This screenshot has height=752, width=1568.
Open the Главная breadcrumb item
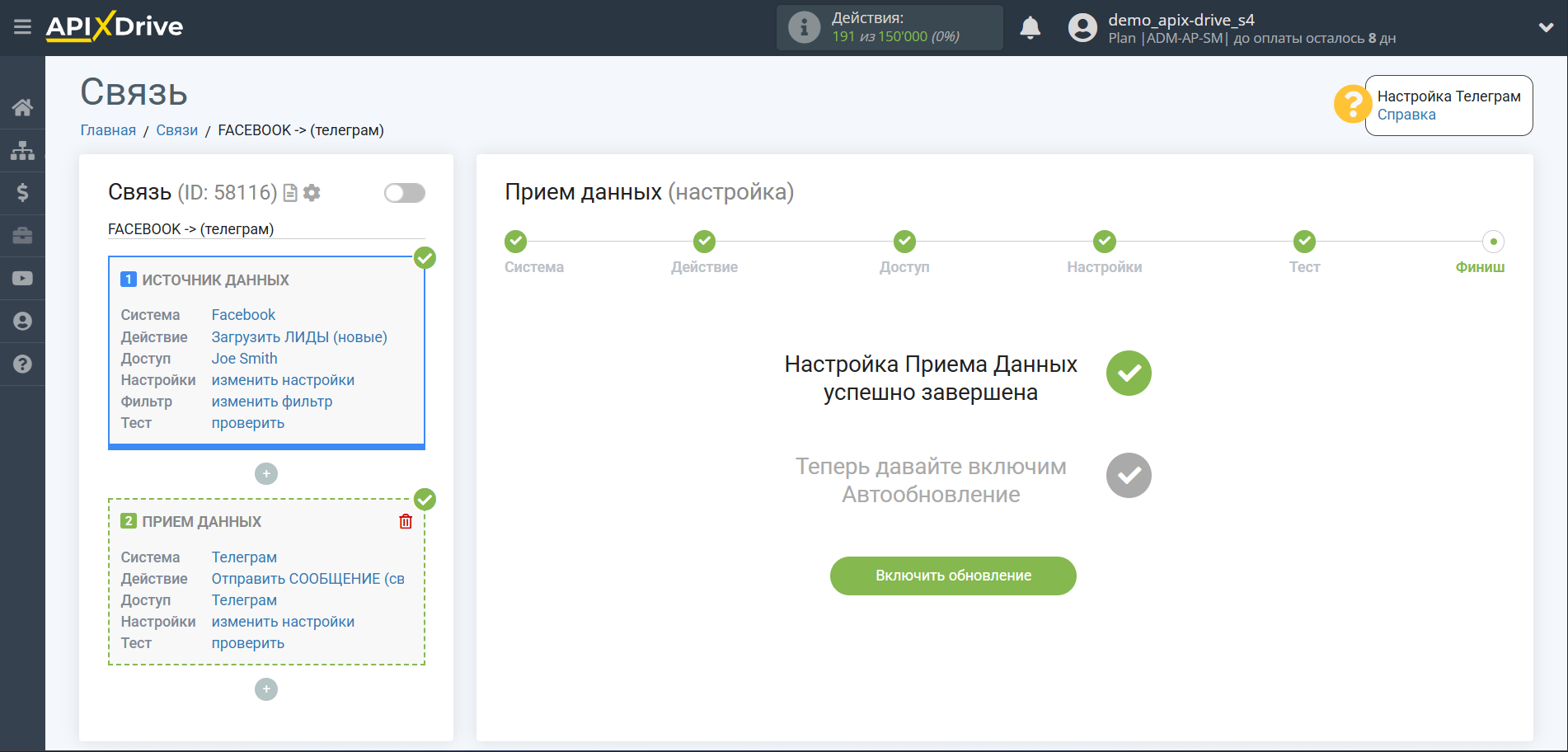[x=107, y=130]
